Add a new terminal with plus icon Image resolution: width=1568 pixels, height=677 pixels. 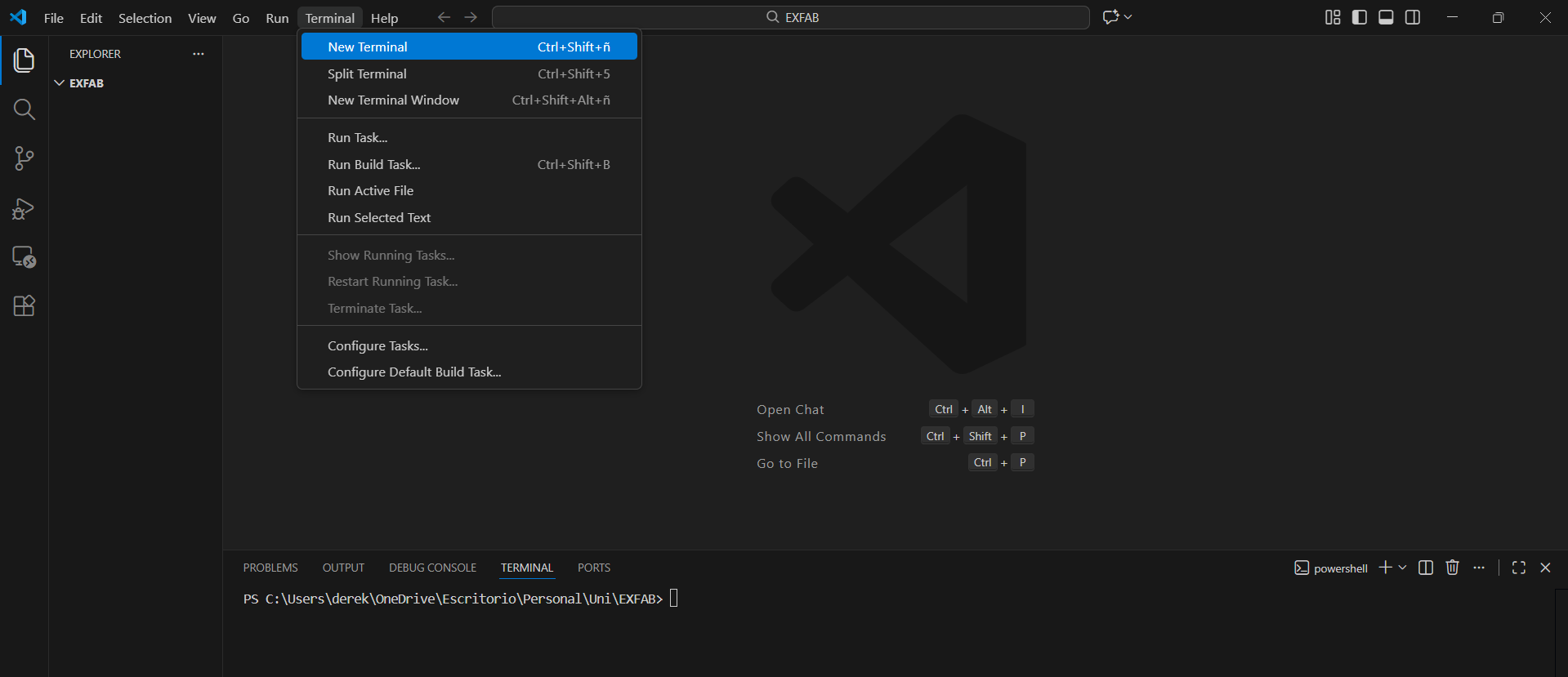[1385, 568]
